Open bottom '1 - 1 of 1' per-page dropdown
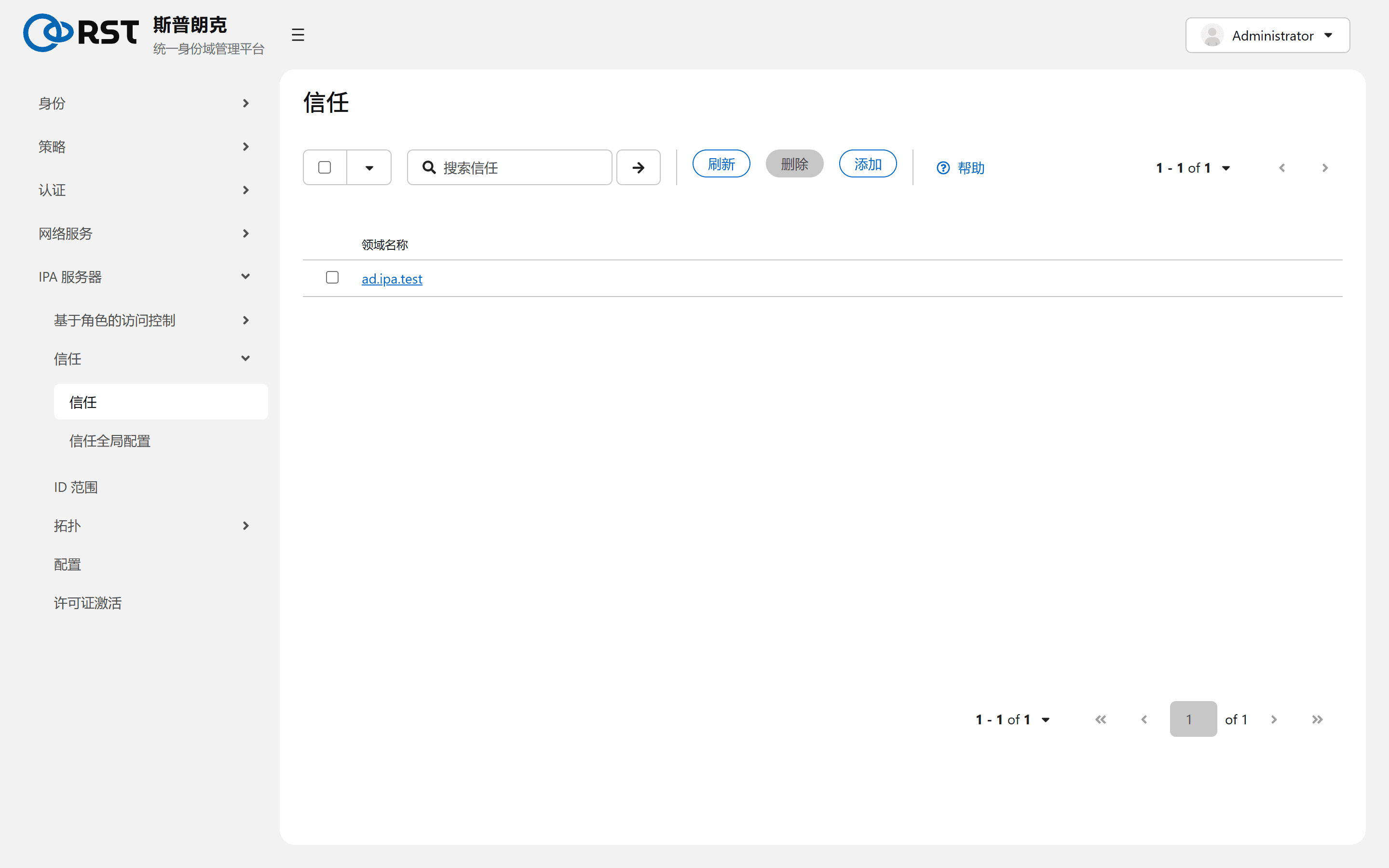 (x=1012, y=719)
